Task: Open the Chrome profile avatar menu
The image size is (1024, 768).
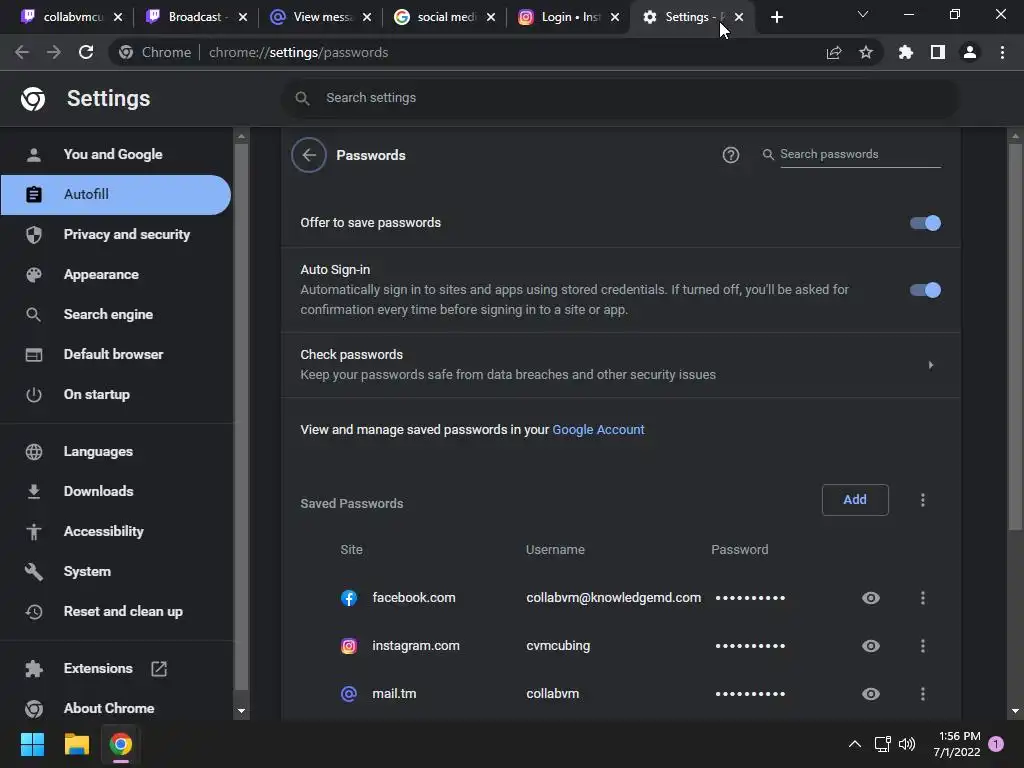Action: click(970, 52)
